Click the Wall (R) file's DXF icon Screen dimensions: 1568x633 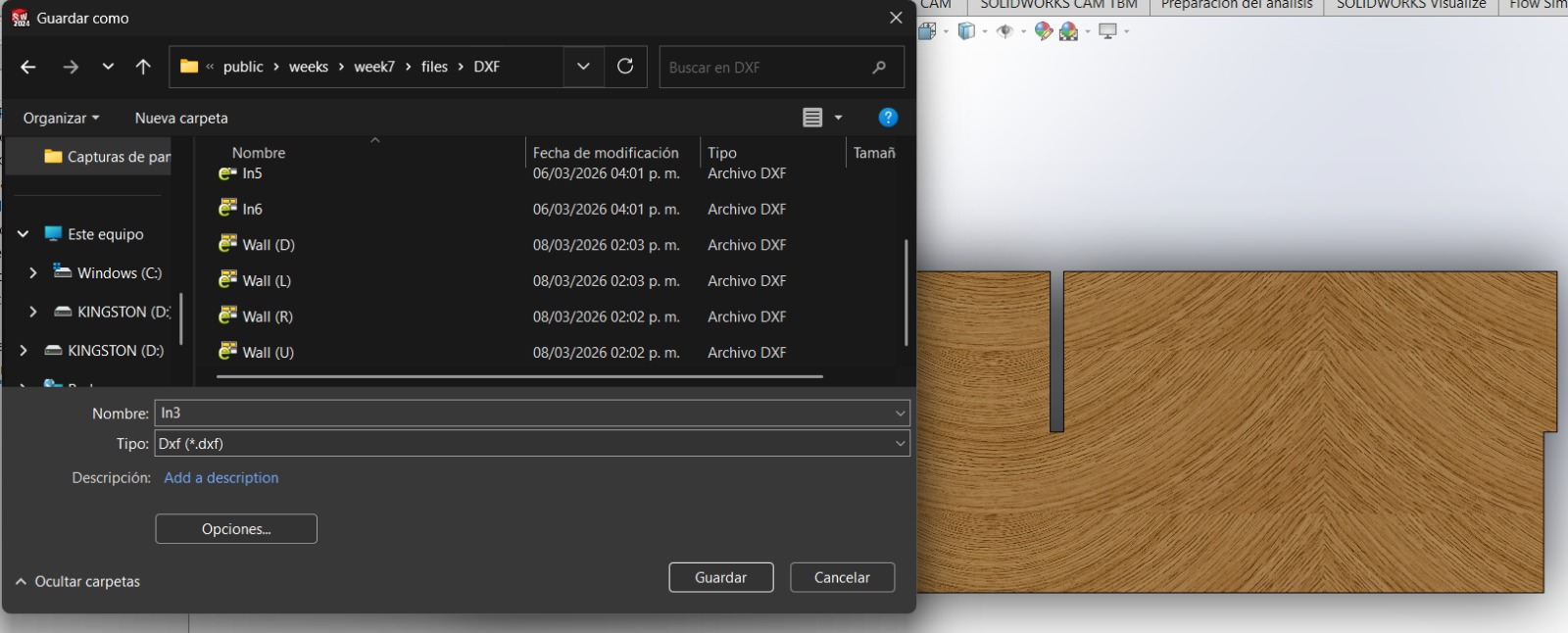point(227,316)
